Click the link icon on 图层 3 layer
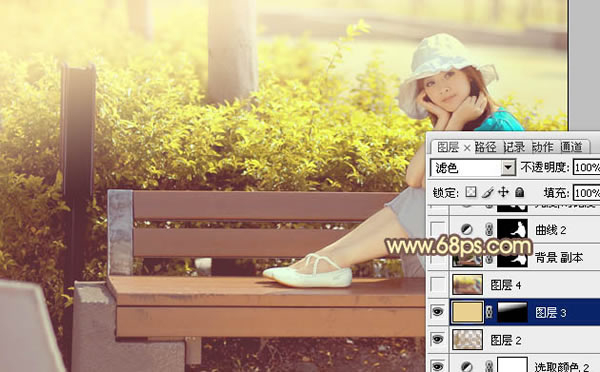Image resolution: width=600 pixels, height=372 pixels. [489, 313]
